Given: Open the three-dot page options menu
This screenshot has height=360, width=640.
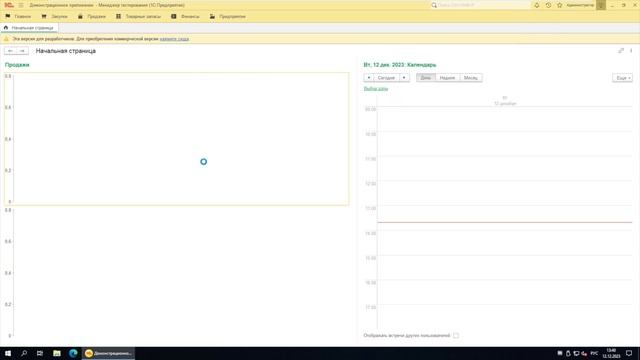Looking at the screenshot, I should [x=631, y=51].
